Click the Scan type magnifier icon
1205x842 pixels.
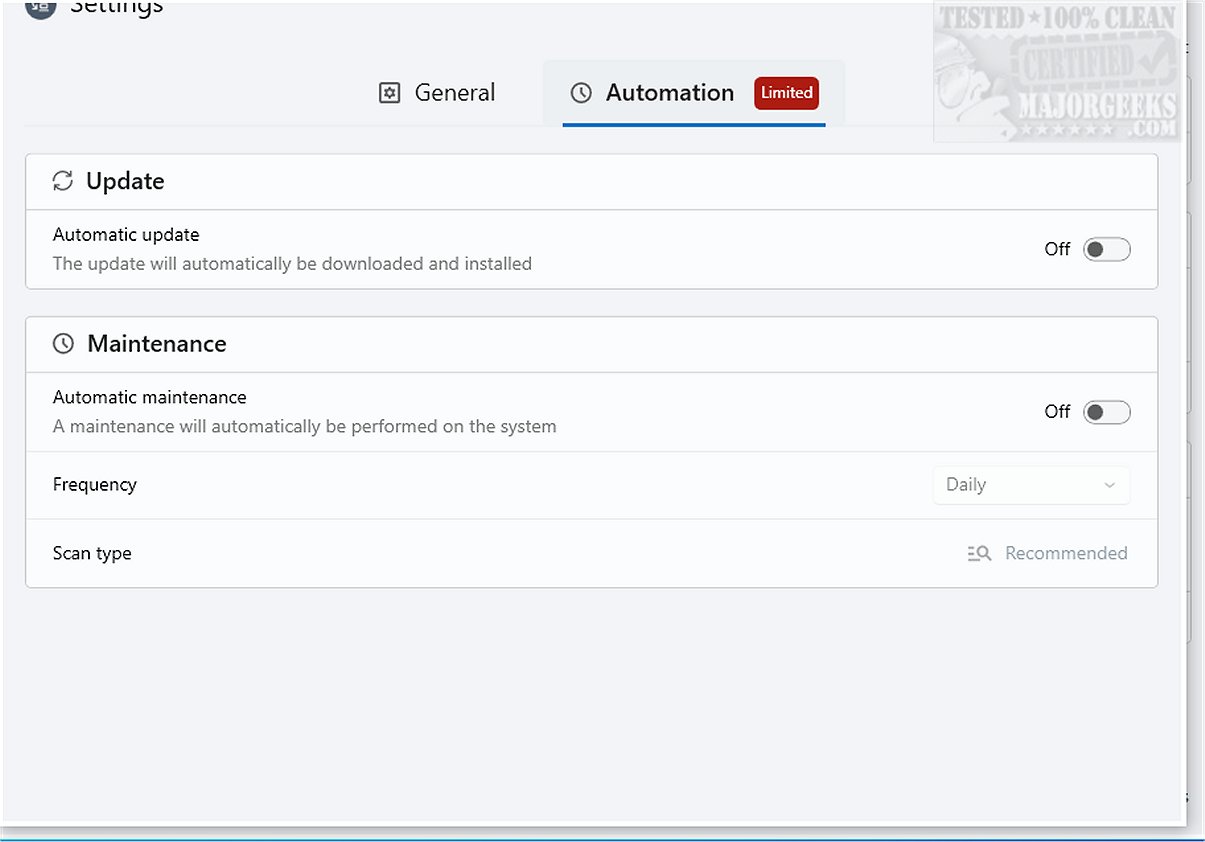click(x=979, y=553)
